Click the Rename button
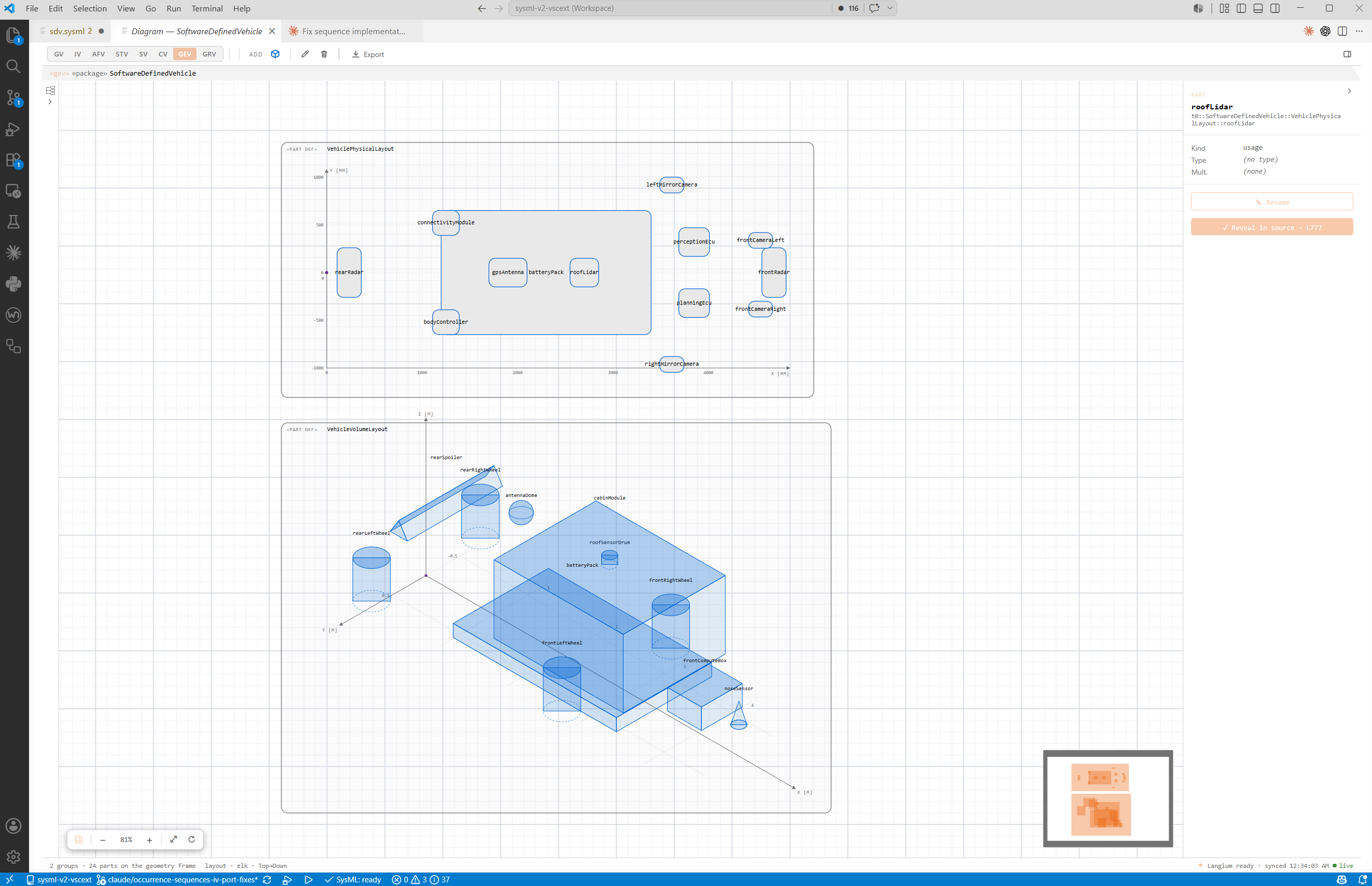This screenshot has width=1372, height=886. click(x=1272, y=202)
